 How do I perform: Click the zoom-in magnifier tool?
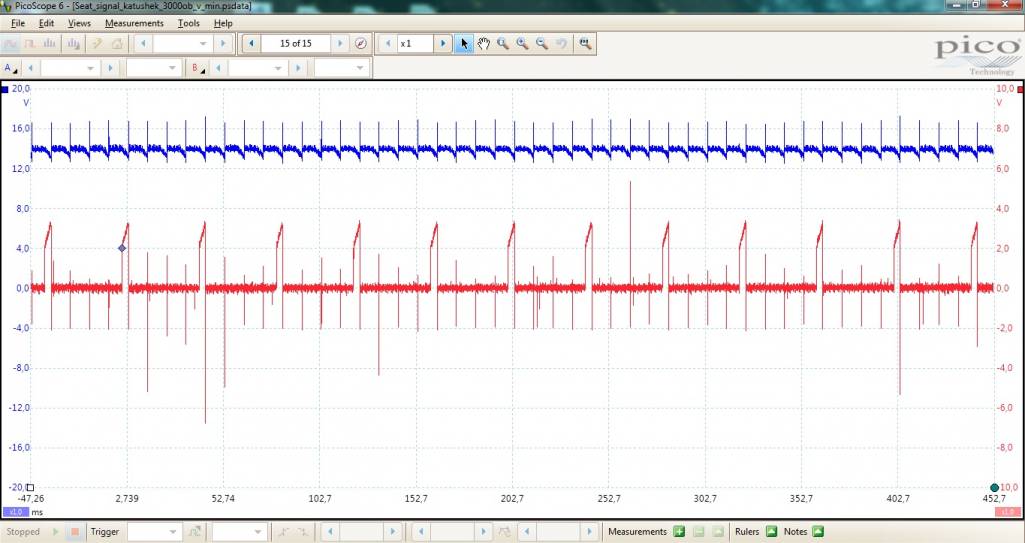coord(522,44)
